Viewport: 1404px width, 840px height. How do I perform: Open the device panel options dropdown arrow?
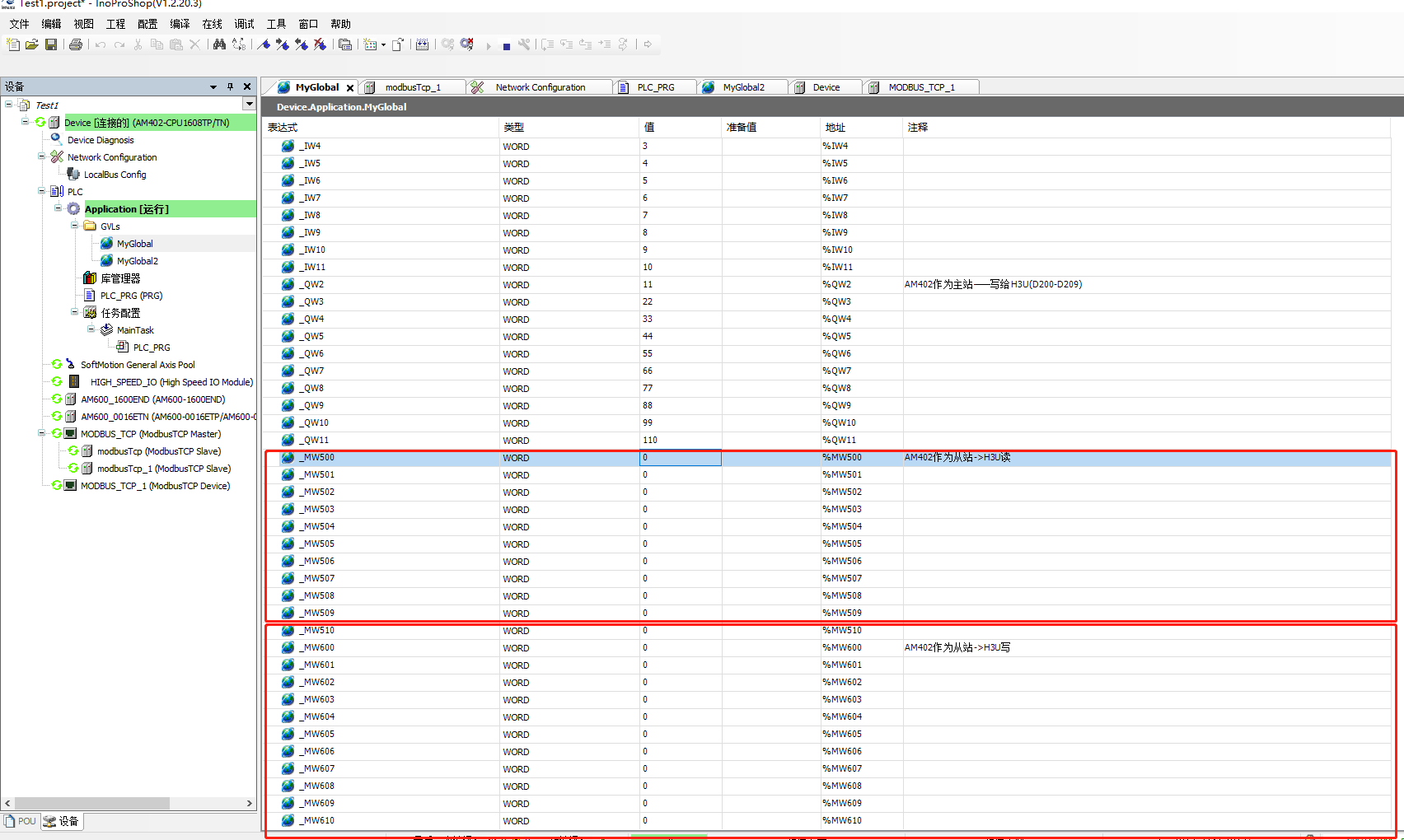pos(213,86)
